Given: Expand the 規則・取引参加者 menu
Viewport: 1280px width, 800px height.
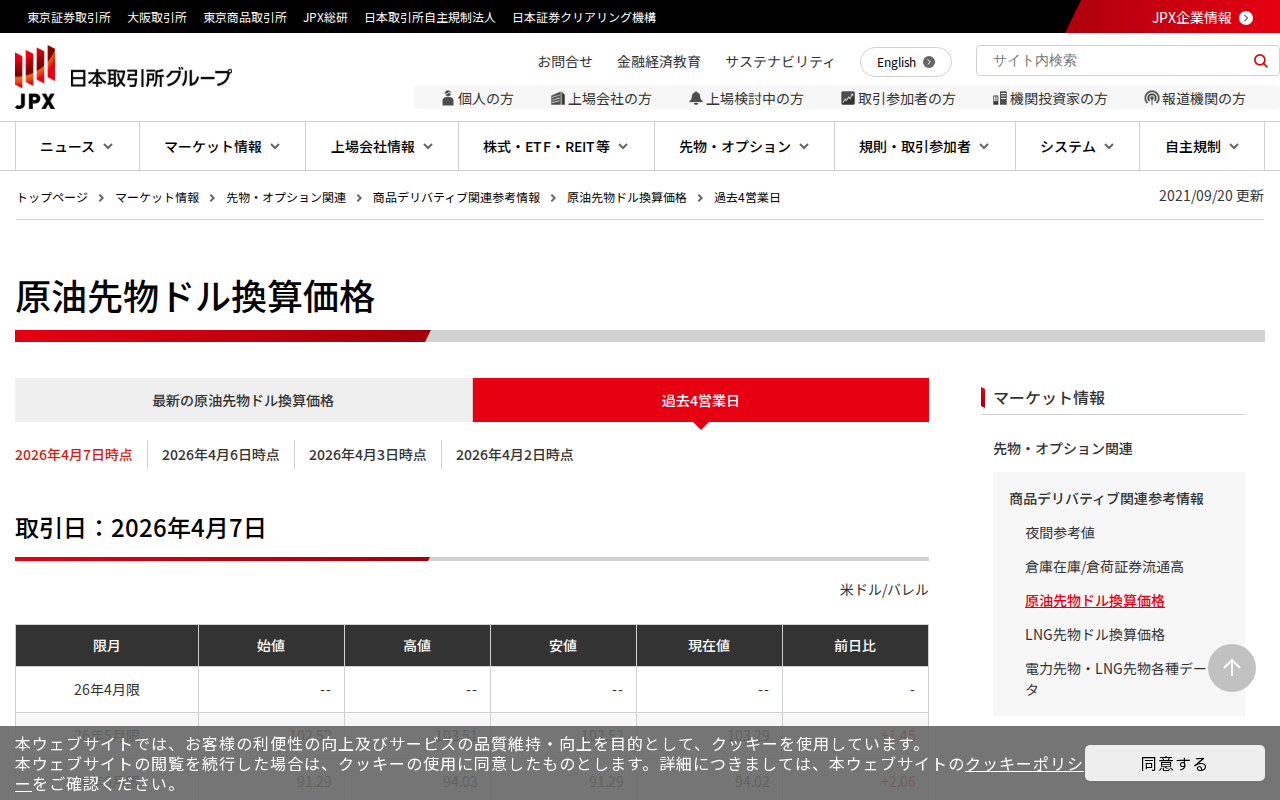Looking at the screenshot, I should tap(925, 146).
